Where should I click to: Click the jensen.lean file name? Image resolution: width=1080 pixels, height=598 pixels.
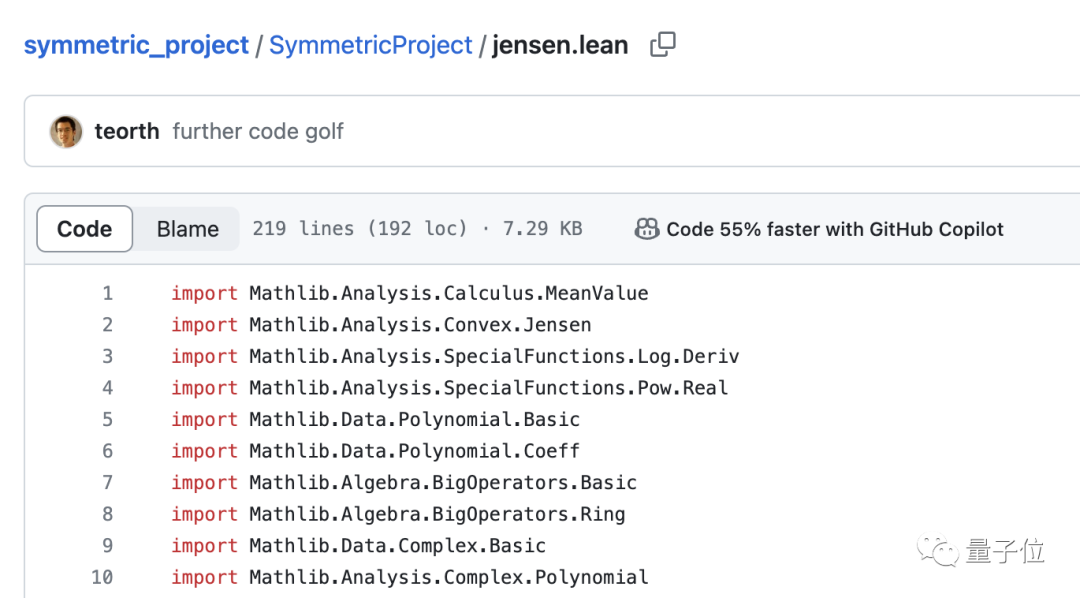click(560, 46)
